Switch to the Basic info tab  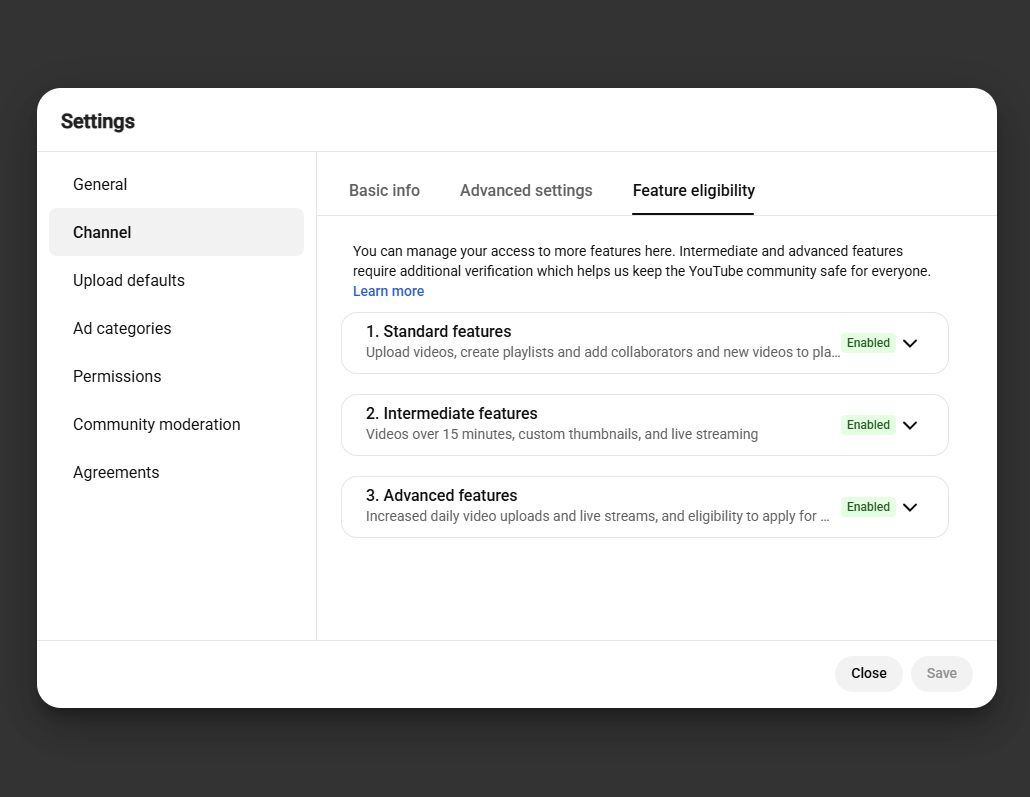(x=384, y=191)
